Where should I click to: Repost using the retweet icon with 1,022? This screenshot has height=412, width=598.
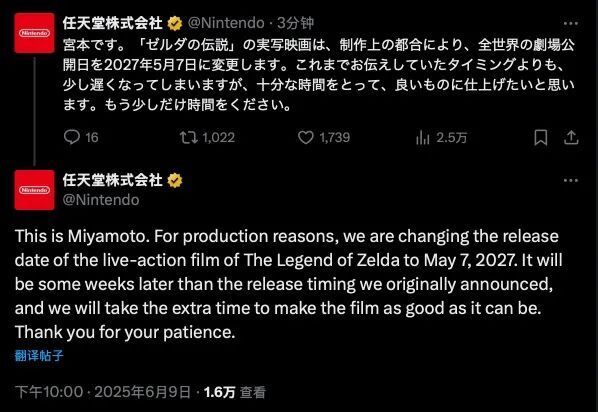tap(189, 137)
